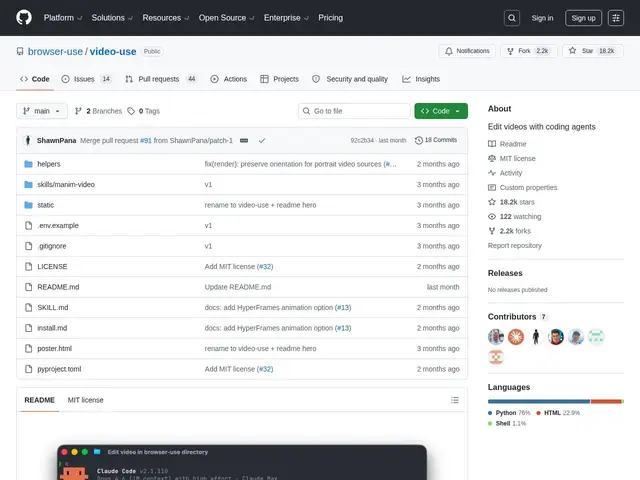Image resolution: width=640 pixels, height=480 pixels.
Task: Click the static folder icon
Action: [x=28, y=205]
